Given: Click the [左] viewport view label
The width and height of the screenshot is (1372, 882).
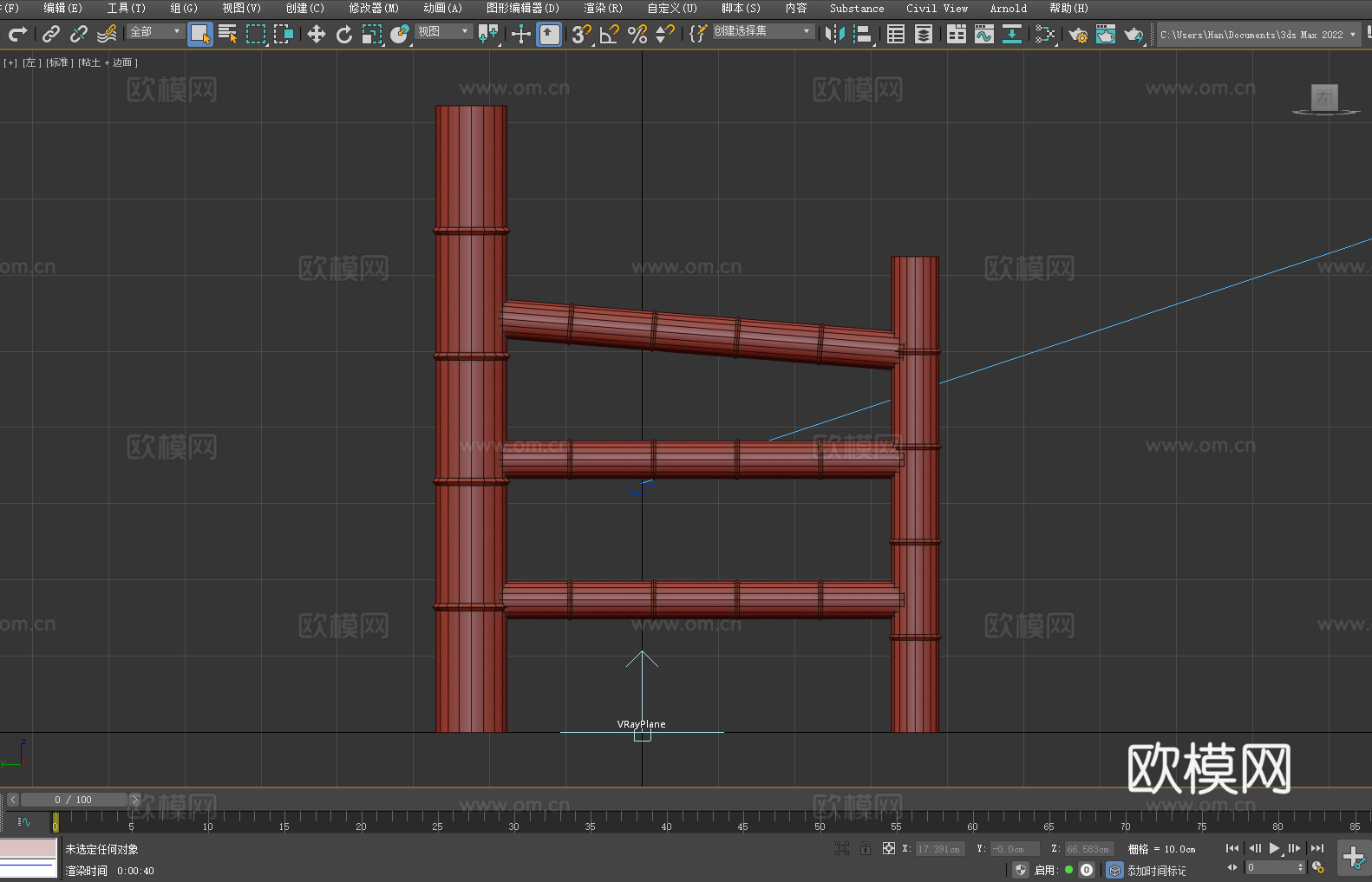Looking at the screenshot, I should coord(30,62).
